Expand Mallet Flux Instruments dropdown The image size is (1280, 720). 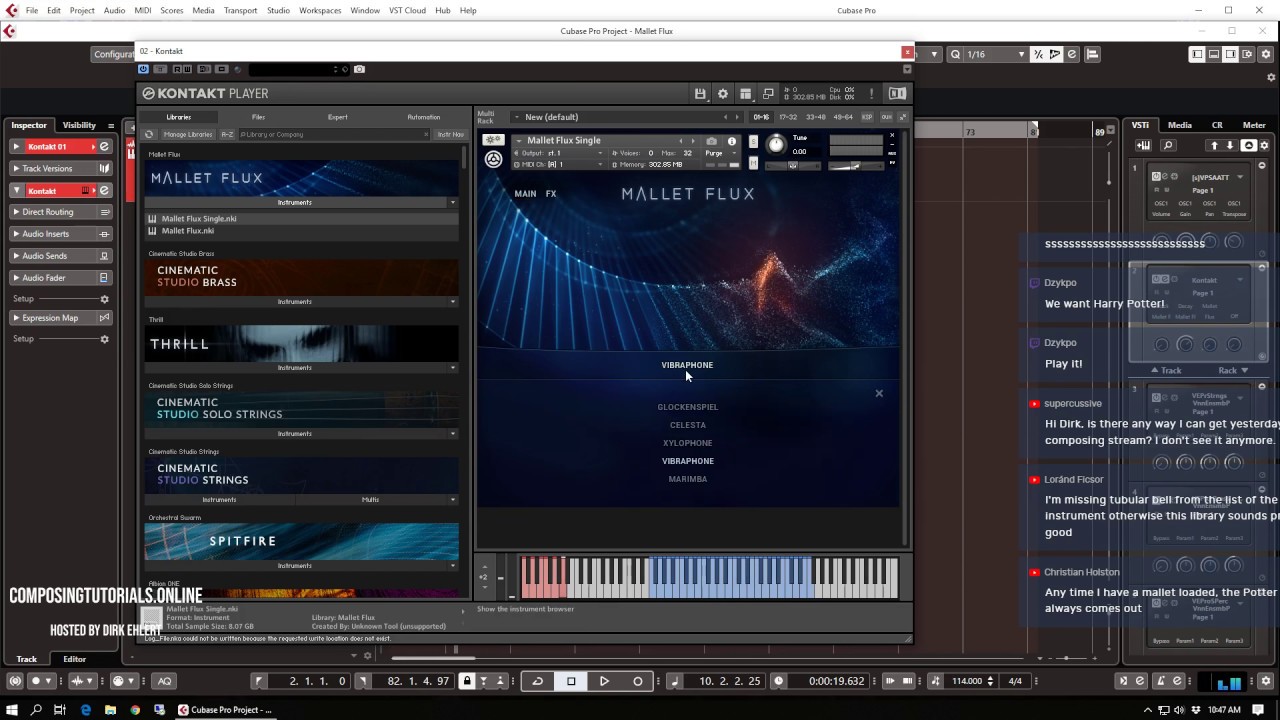click(x=453, y=202)
